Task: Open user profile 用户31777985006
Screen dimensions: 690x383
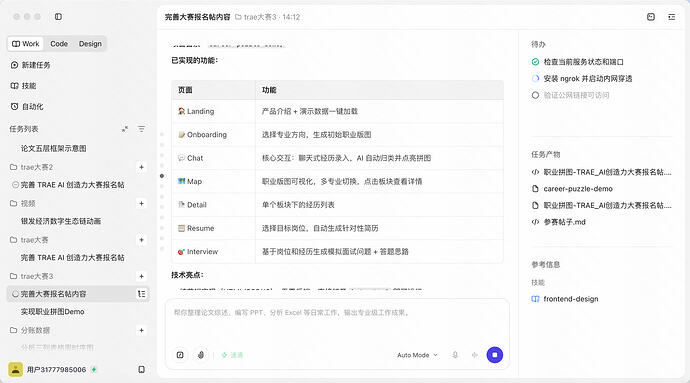Action: 53,369
